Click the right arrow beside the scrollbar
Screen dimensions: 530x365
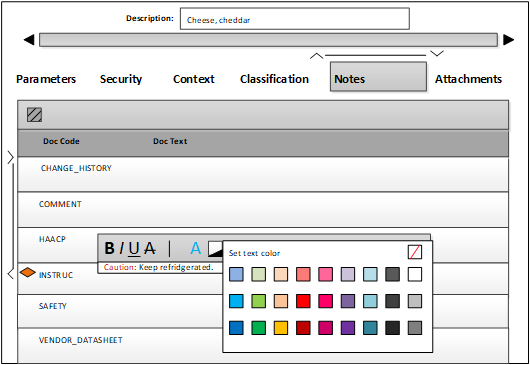[508, 40]
